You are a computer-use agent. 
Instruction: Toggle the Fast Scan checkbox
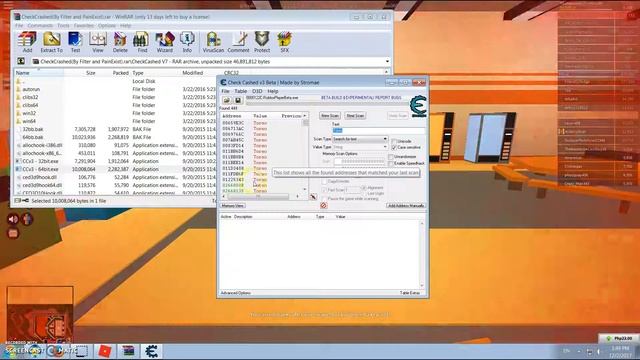point(324,190)
